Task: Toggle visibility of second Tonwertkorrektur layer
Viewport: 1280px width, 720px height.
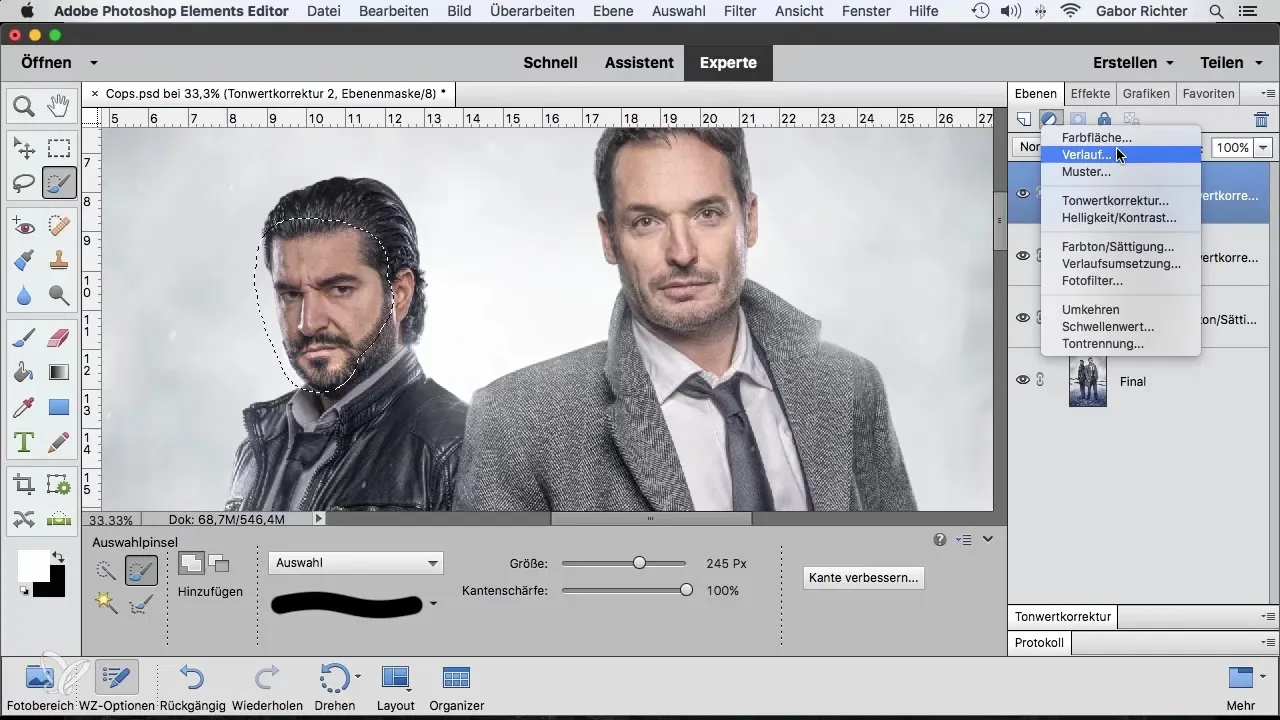Action: point(1023,256)
